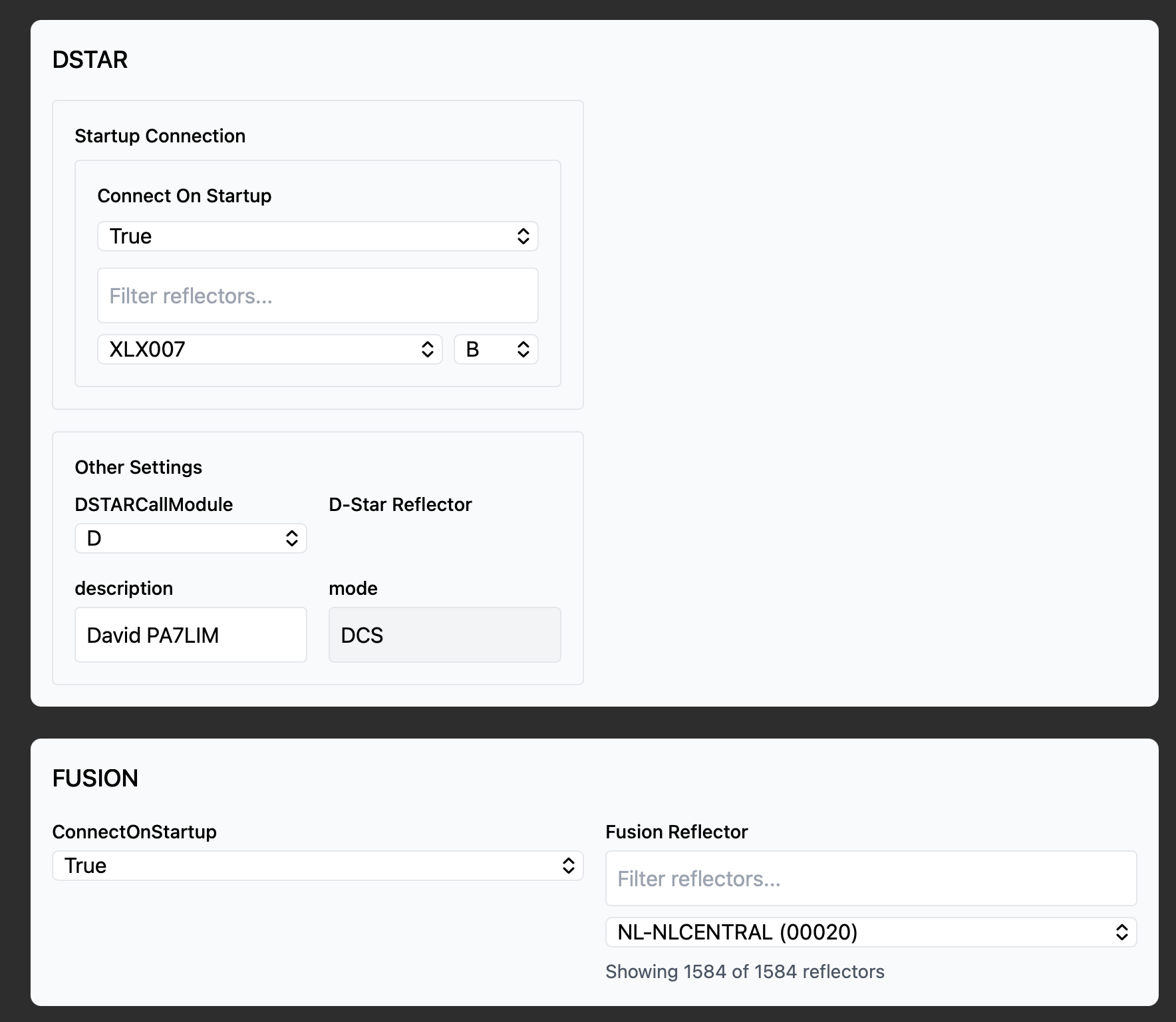Click the arrows icon on NL-NLCENTRAL (00020) selector
Screen dimensions: 1176x1022
1121,932
